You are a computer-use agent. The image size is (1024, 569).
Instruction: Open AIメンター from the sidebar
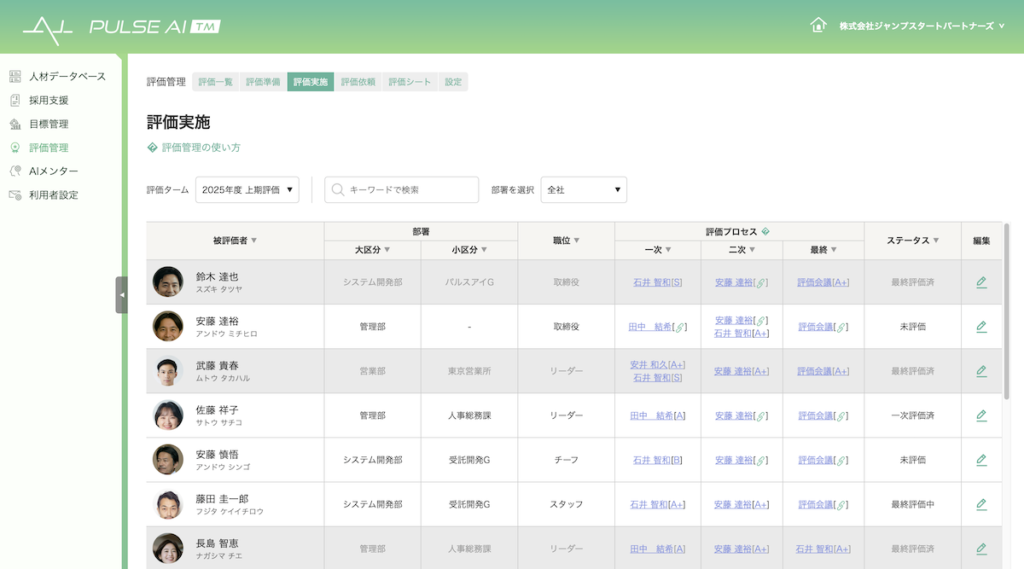point(53,171)
